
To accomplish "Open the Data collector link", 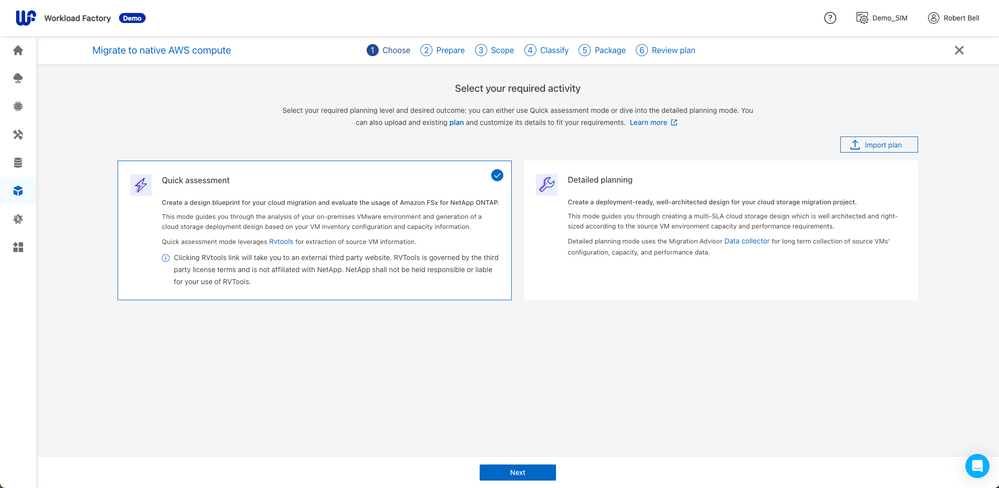I will tap(747, 241).
